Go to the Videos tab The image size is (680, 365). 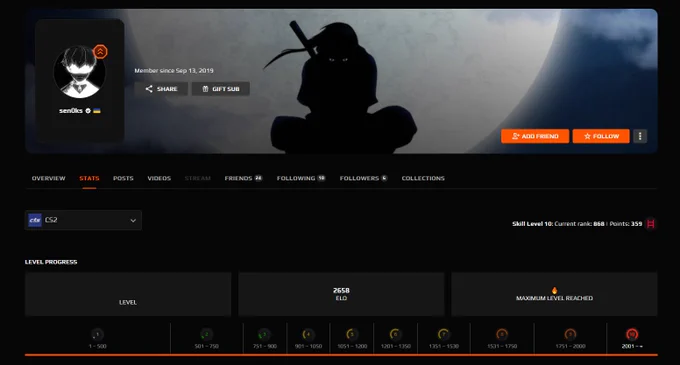[x=159, y=178]
